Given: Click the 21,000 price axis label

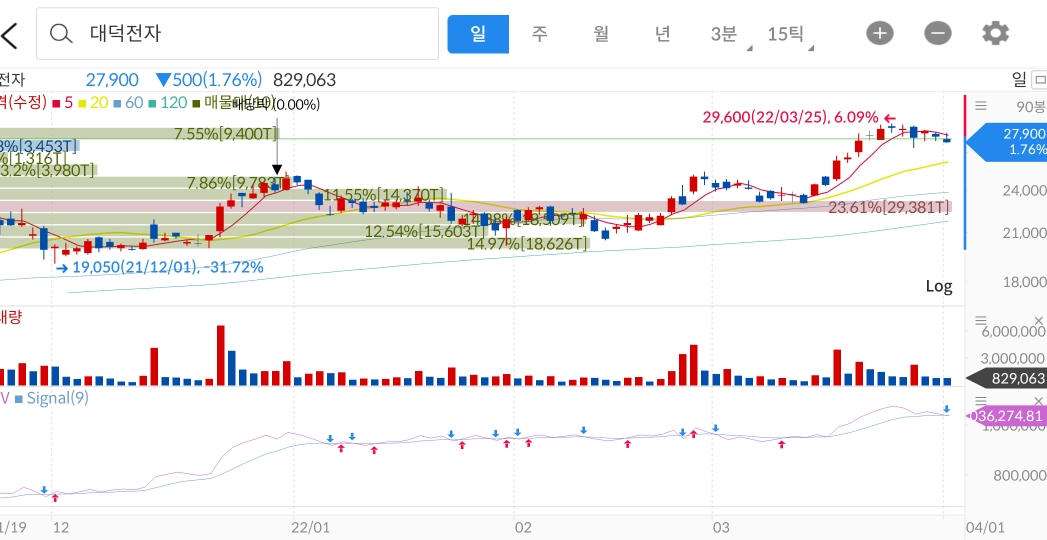Looking at the screenshot, I should click(x=1024, y=232).
